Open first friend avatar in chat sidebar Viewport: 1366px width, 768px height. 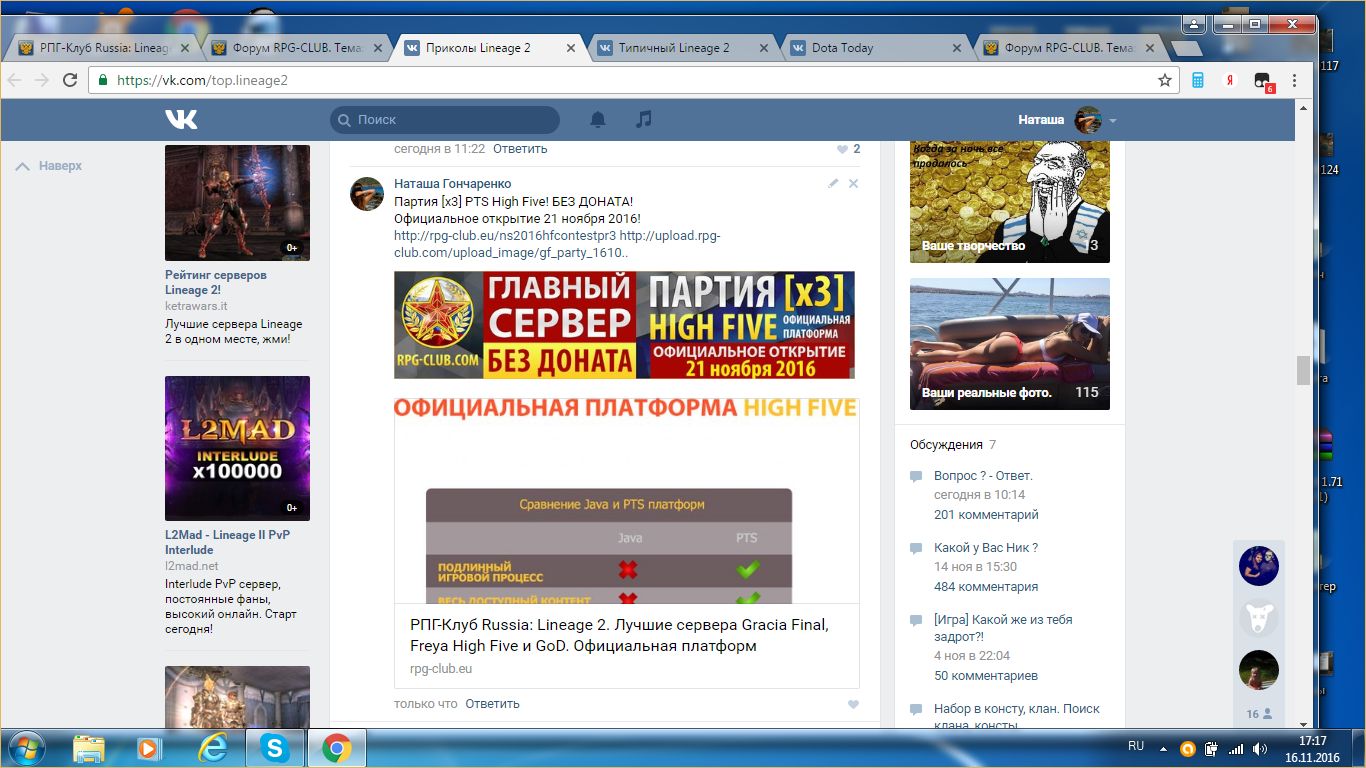click(x=1259, y=566)
